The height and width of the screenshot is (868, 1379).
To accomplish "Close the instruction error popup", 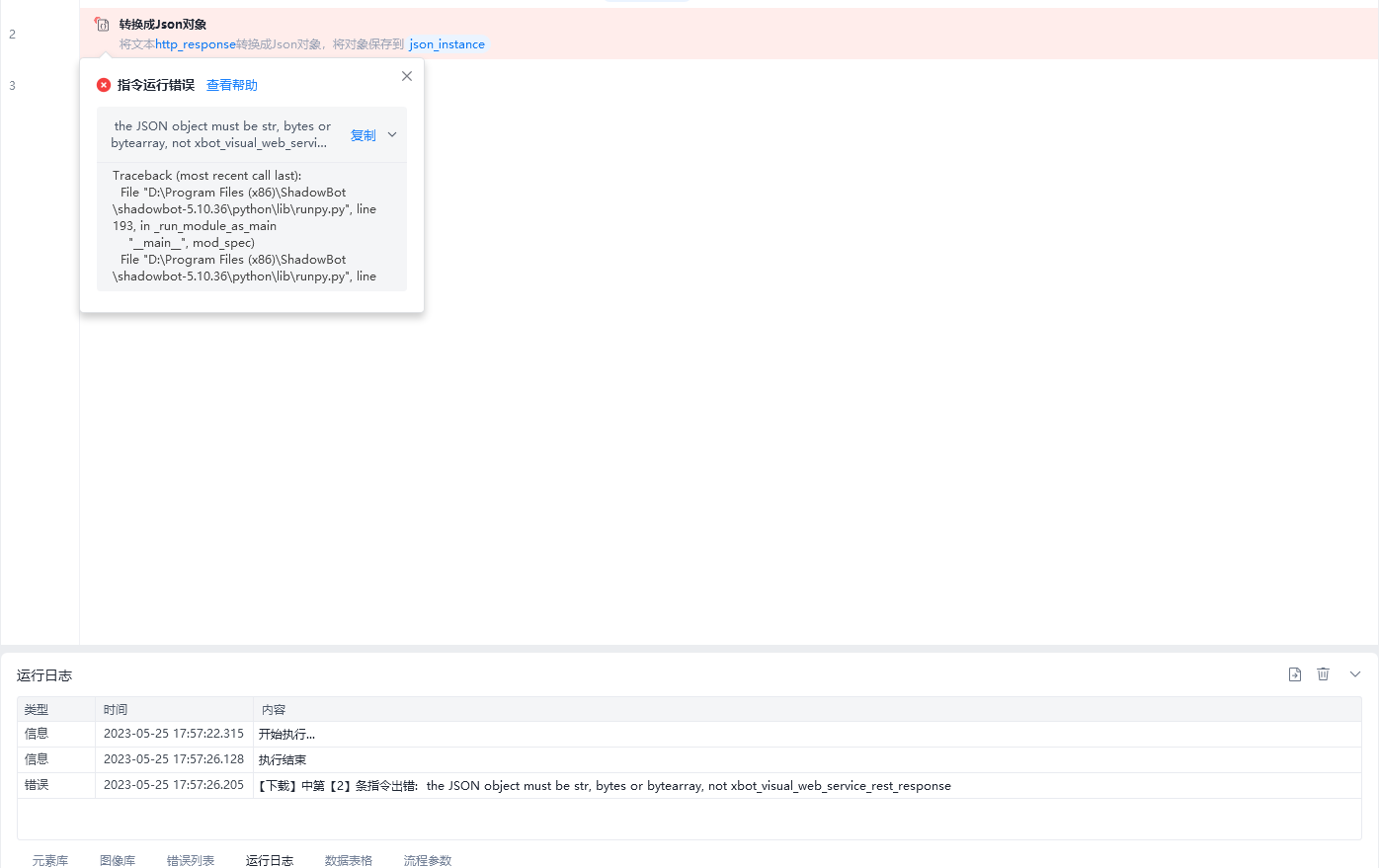I will click(x=407, y=76).
